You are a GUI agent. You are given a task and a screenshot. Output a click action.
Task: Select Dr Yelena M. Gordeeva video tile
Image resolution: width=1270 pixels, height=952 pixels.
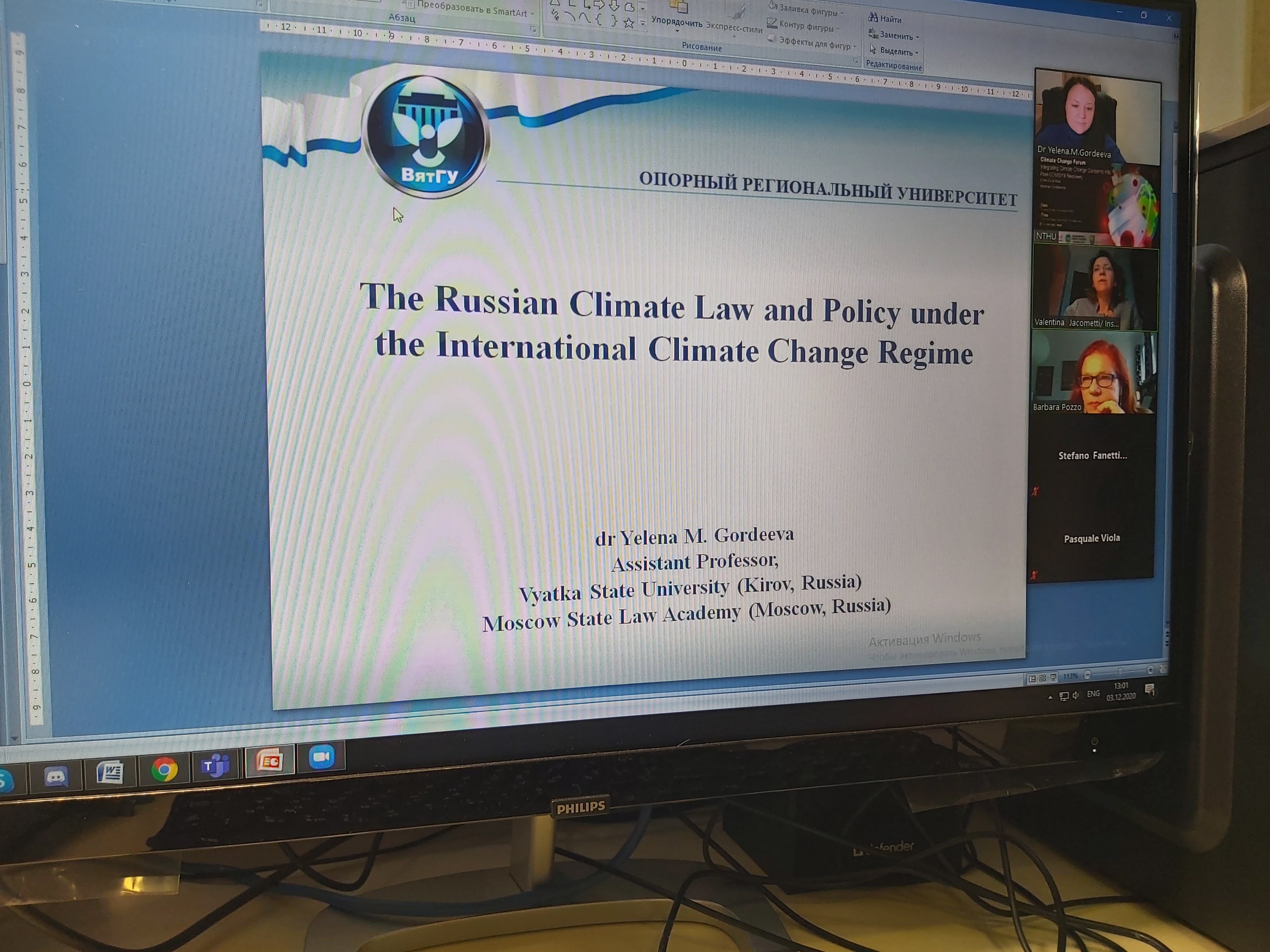[x=1097, y=118]
